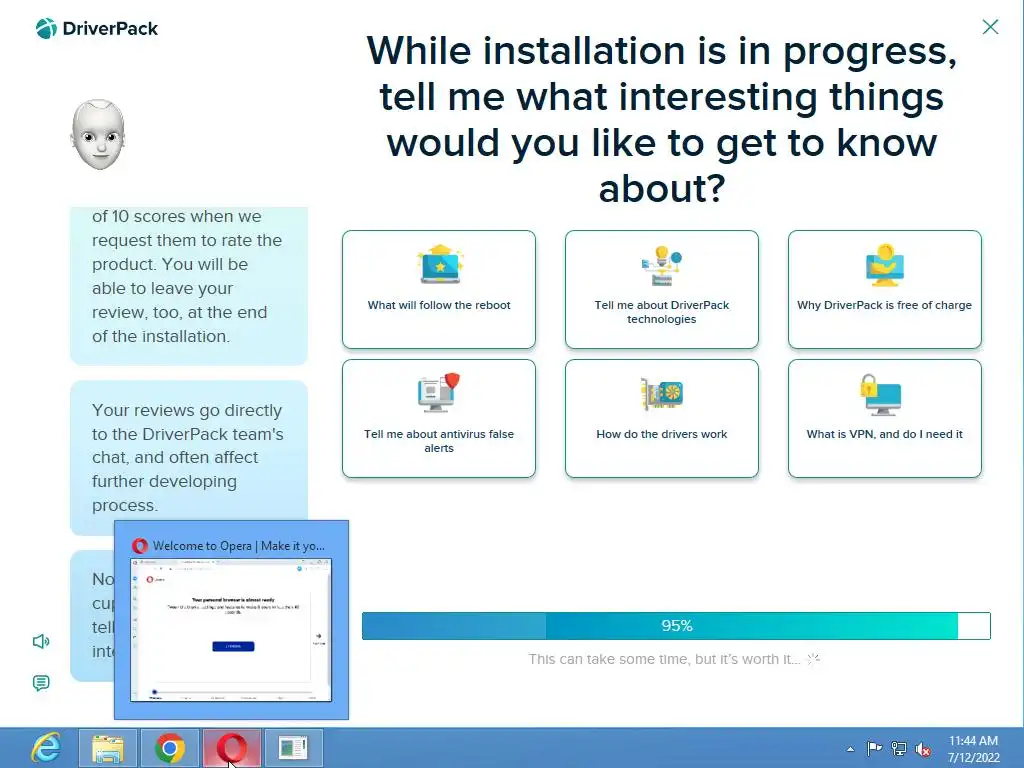Viewport: 1024px width, 768px height.
Task: Click the coin and monitor free-of-charge icon
Action: [885, 265]
